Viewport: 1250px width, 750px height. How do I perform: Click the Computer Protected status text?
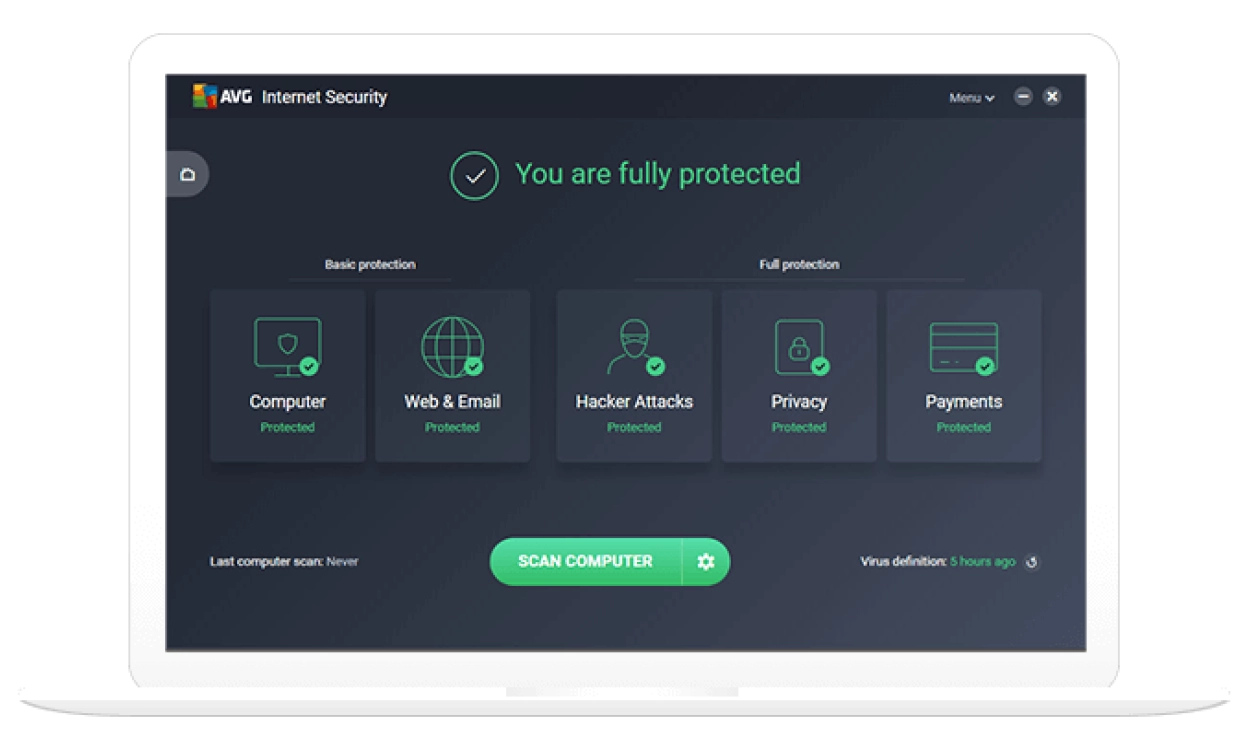[287, 428]
